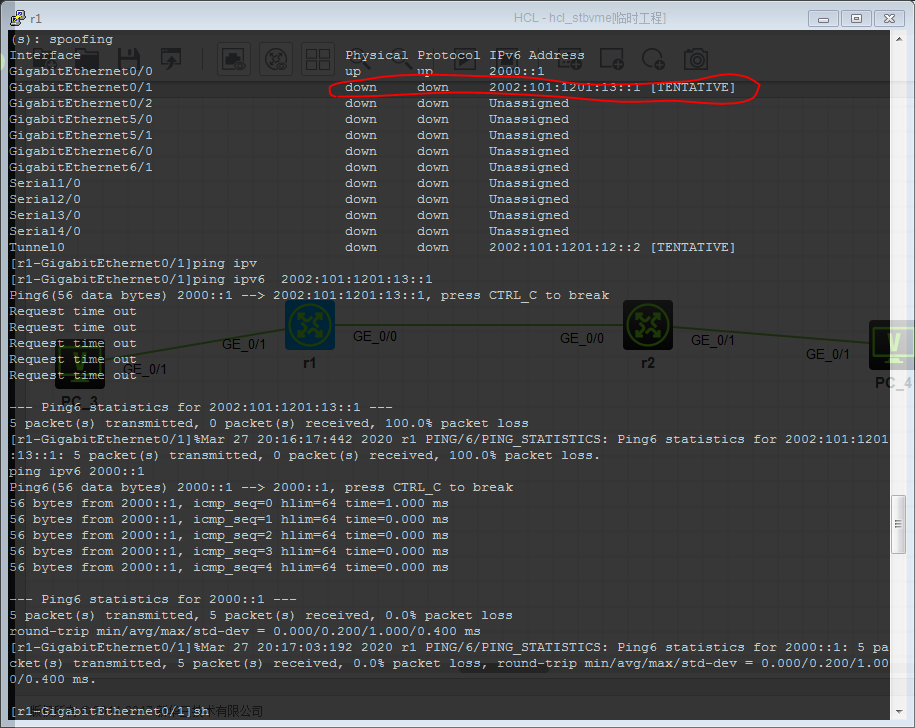Viewport: 915px width, 728px height.
Task: Close the r1 terminal window
Action: (x=889, y=19)
